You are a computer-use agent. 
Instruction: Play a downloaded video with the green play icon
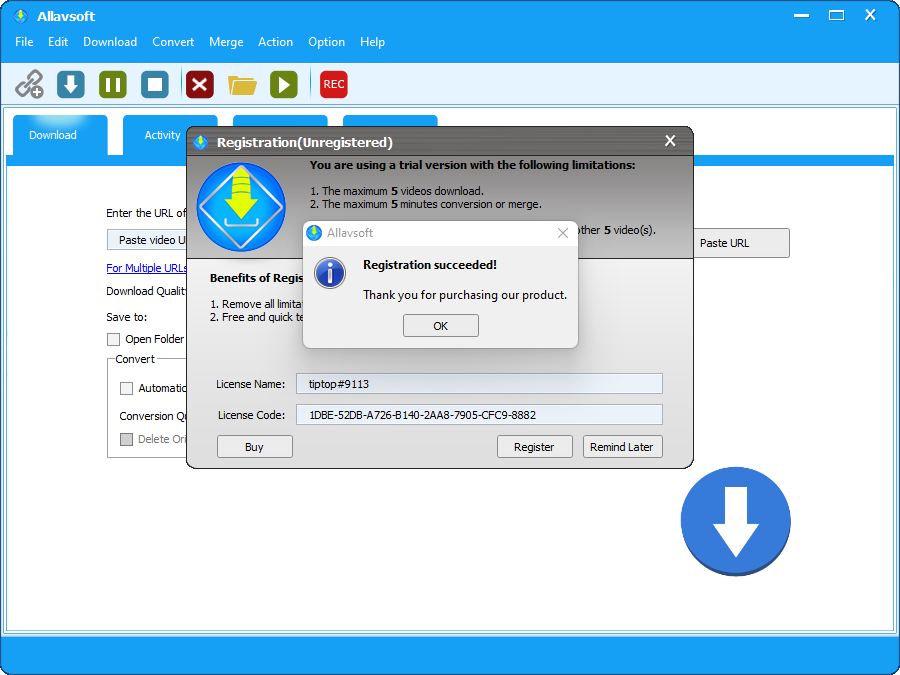click(x=284, y=84)
